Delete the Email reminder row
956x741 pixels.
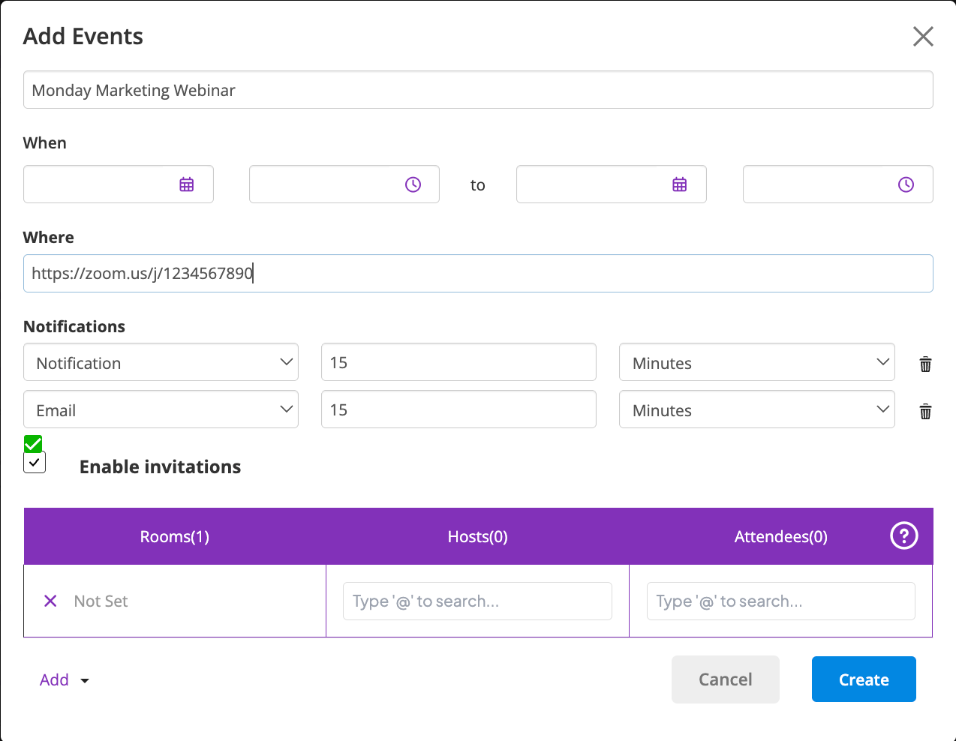pyautogui.click(x=925, y=411)
